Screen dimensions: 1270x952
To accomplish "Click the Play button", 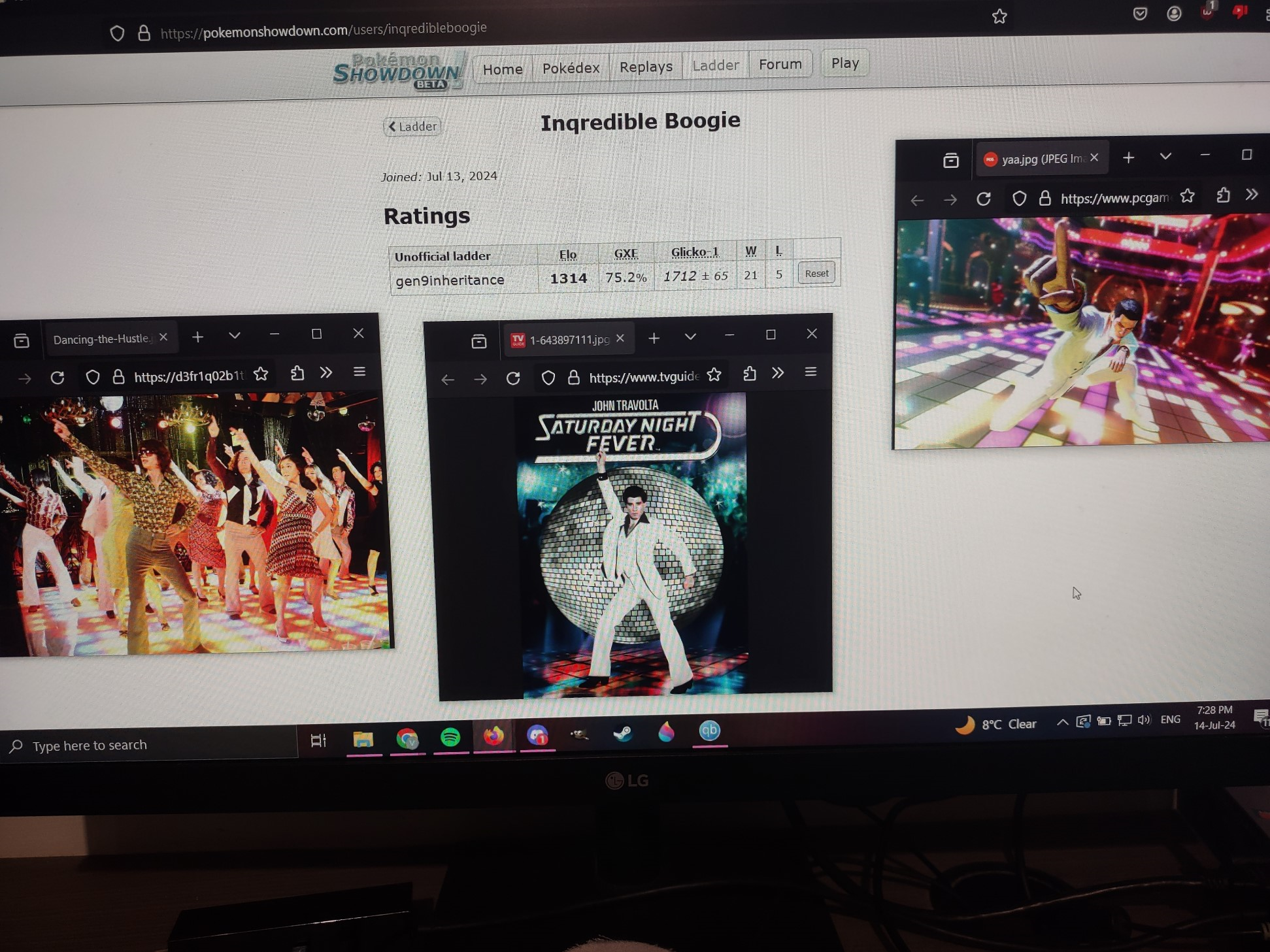I will coord(844,63).
